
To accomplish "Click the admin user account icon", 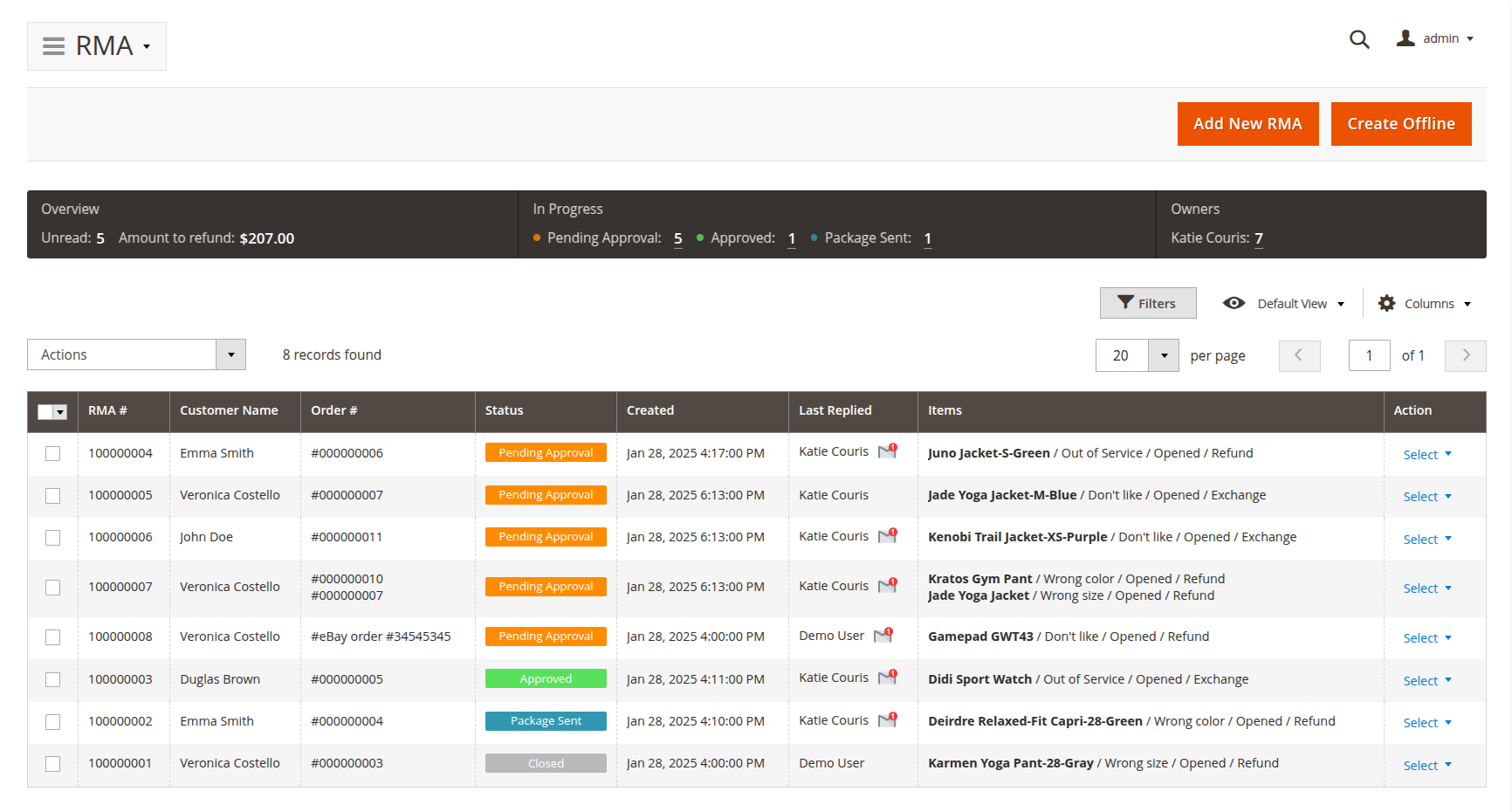I will pyautogui.click(x=1405, y=38).
